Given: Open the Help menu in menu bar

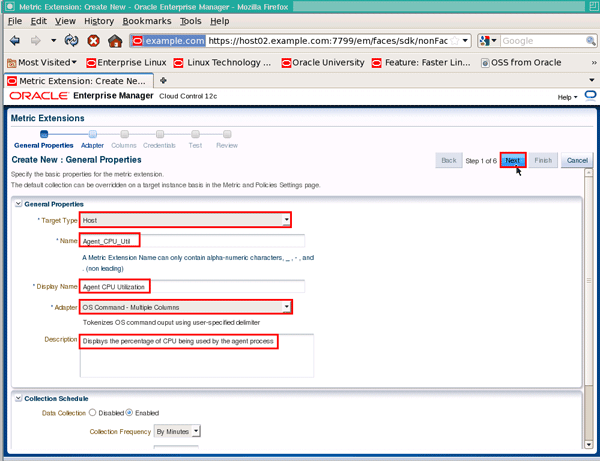Looking at the screenshot, I should point(220,21).
